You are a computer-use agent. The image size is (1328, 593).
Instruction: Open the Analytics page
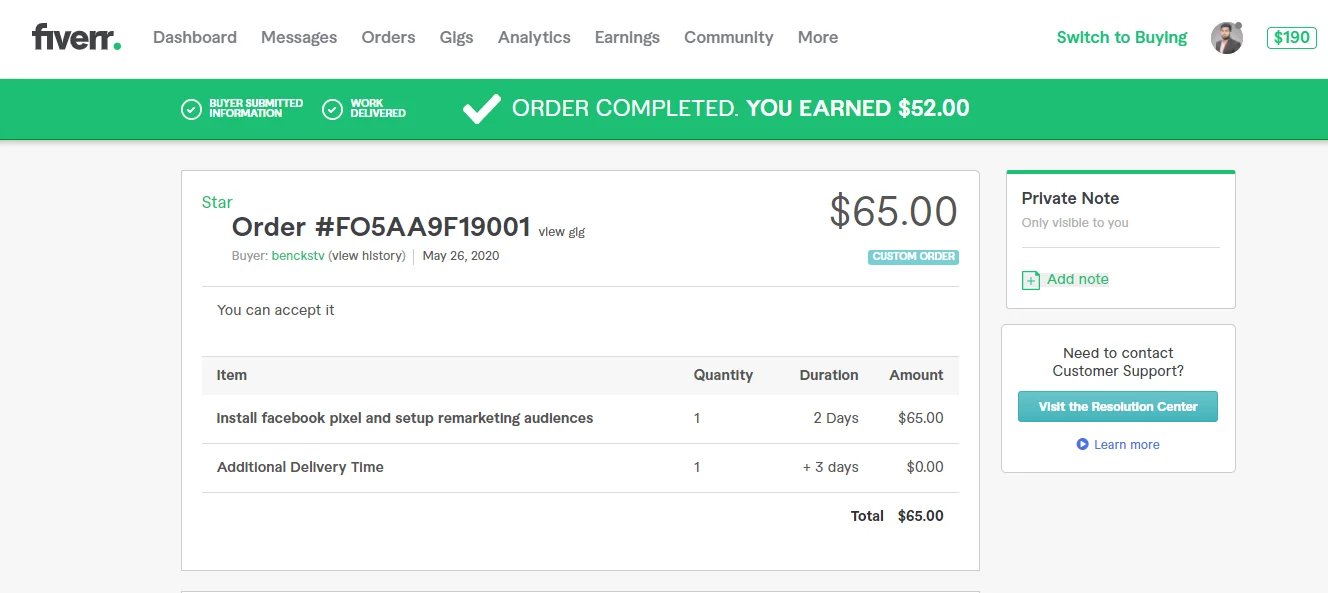[534, 38]
